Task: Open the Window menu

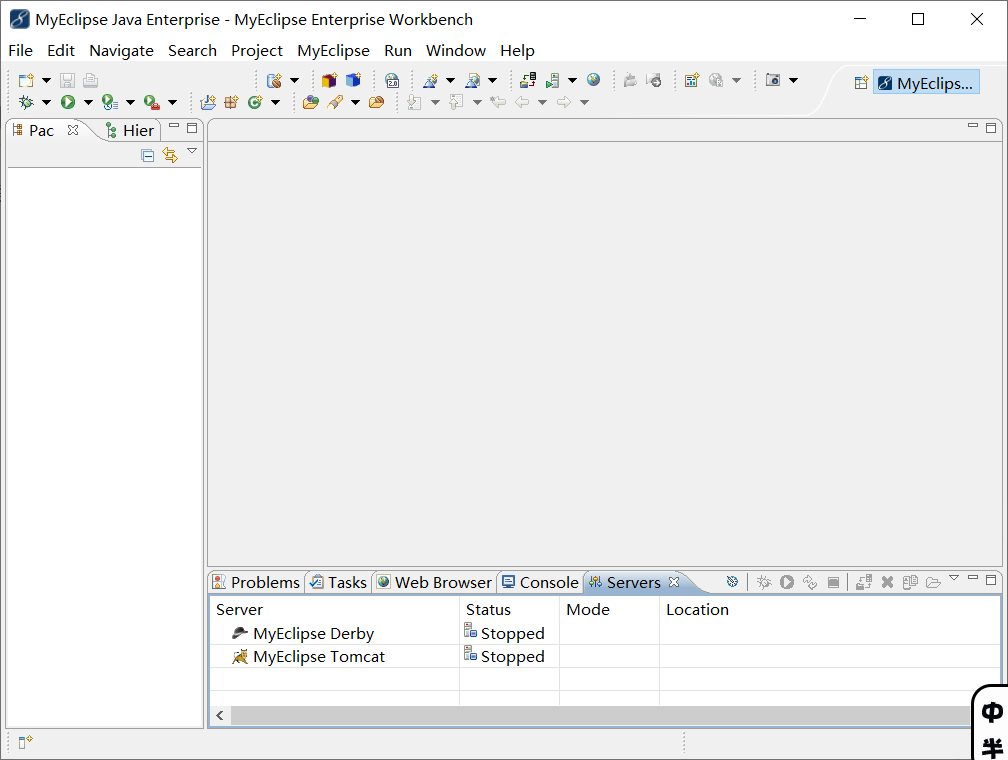Action: pyautogui.click(x=456, y=51)
